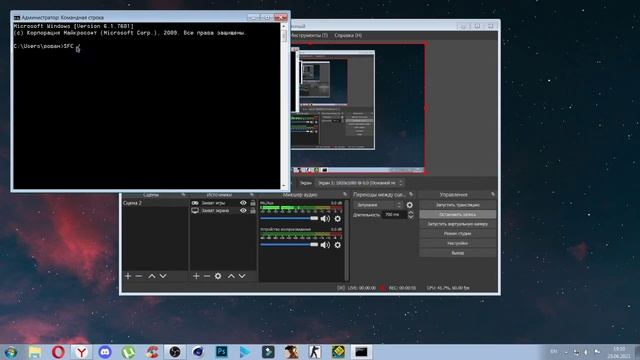This screenshot has height=360, width=640.
Task: Lock the game capture source
Action: (x=253, y=203)
